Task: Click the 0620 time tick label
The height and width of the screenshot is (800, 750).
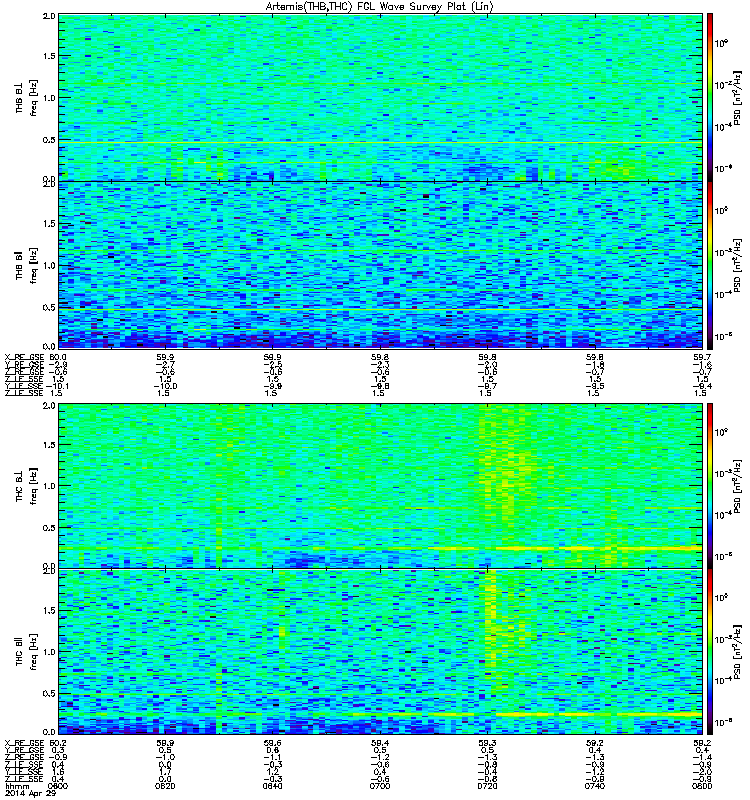Action: (x=165, y=786)
